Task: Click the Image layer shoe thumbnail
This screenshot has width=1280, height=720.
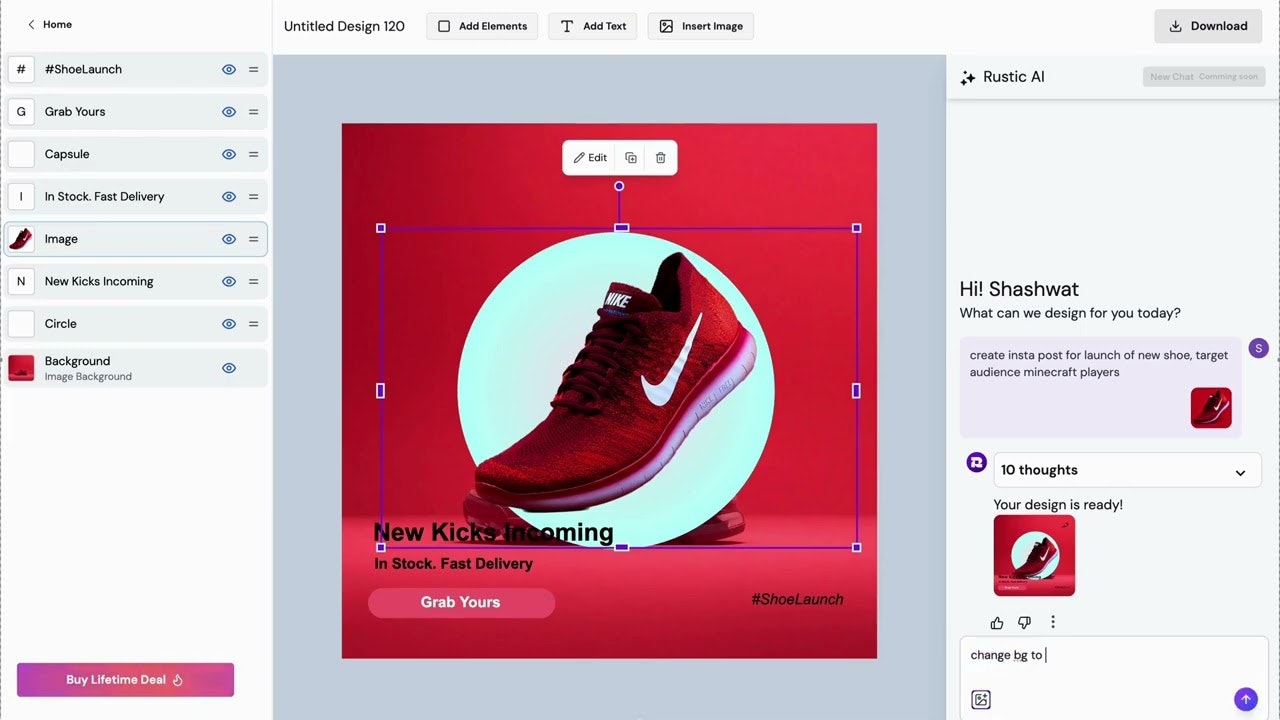Action: pos(21,239)
